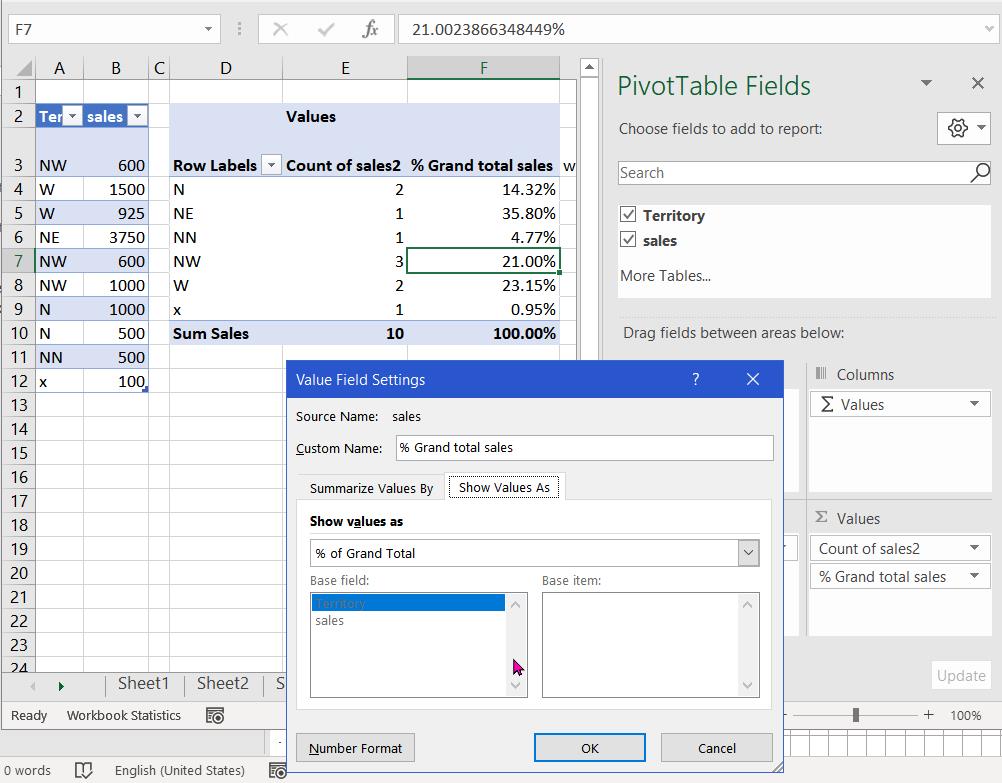Click the Custom Name input field

584,447
